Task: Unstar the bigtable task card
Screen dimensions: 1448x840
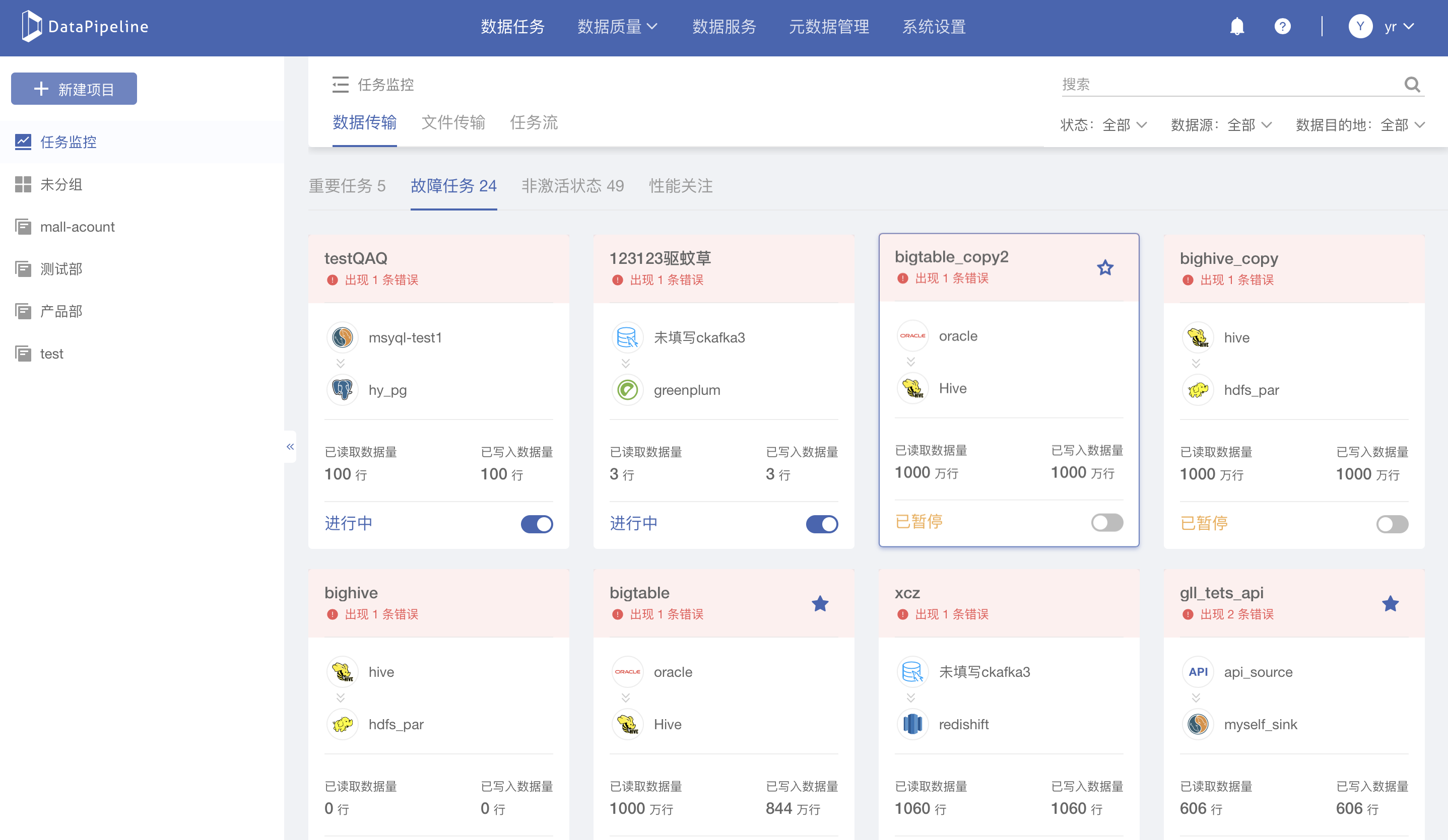Action: pos(820,603)
